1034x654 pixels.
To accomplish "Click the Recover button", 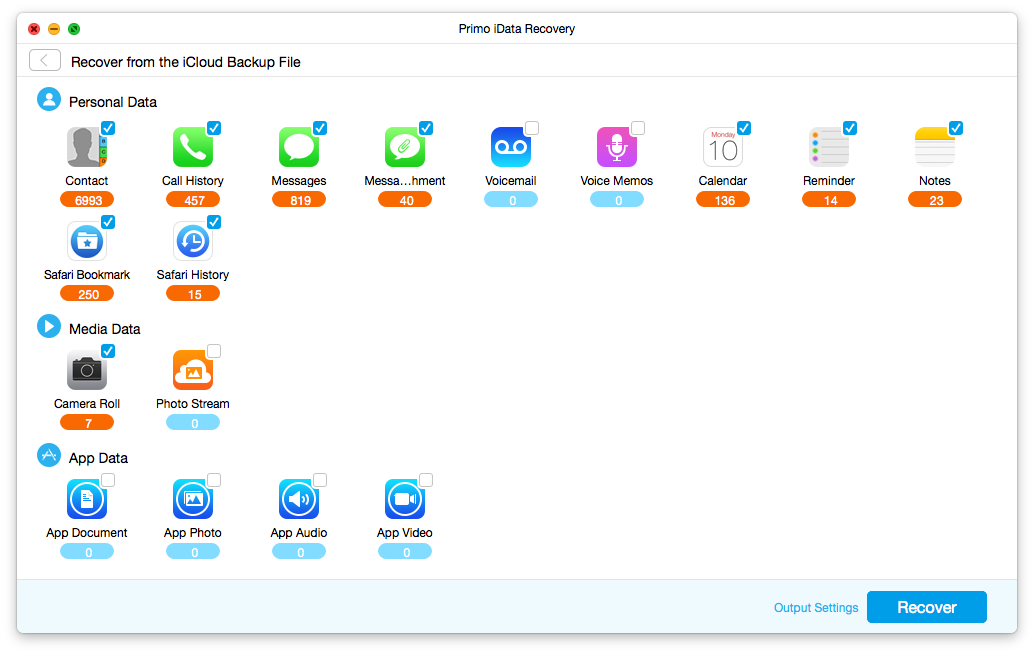I will [926, 607].
